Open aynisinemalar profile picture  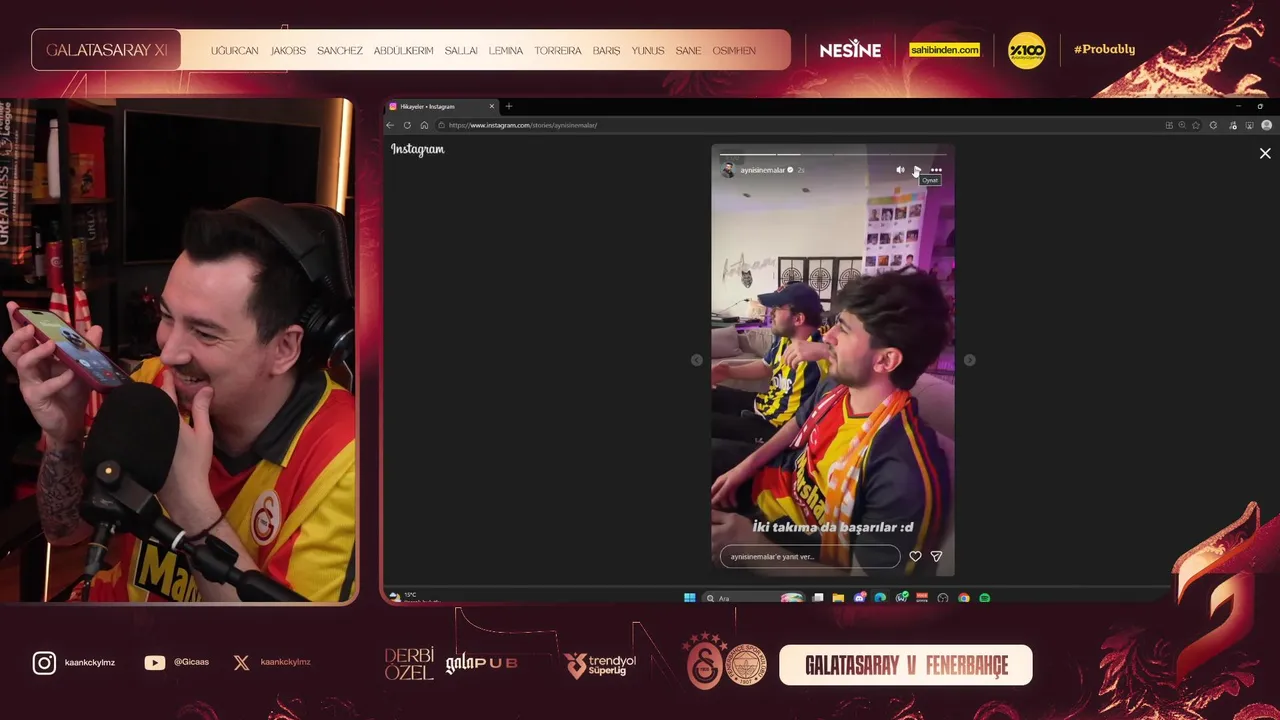(728, 170)
